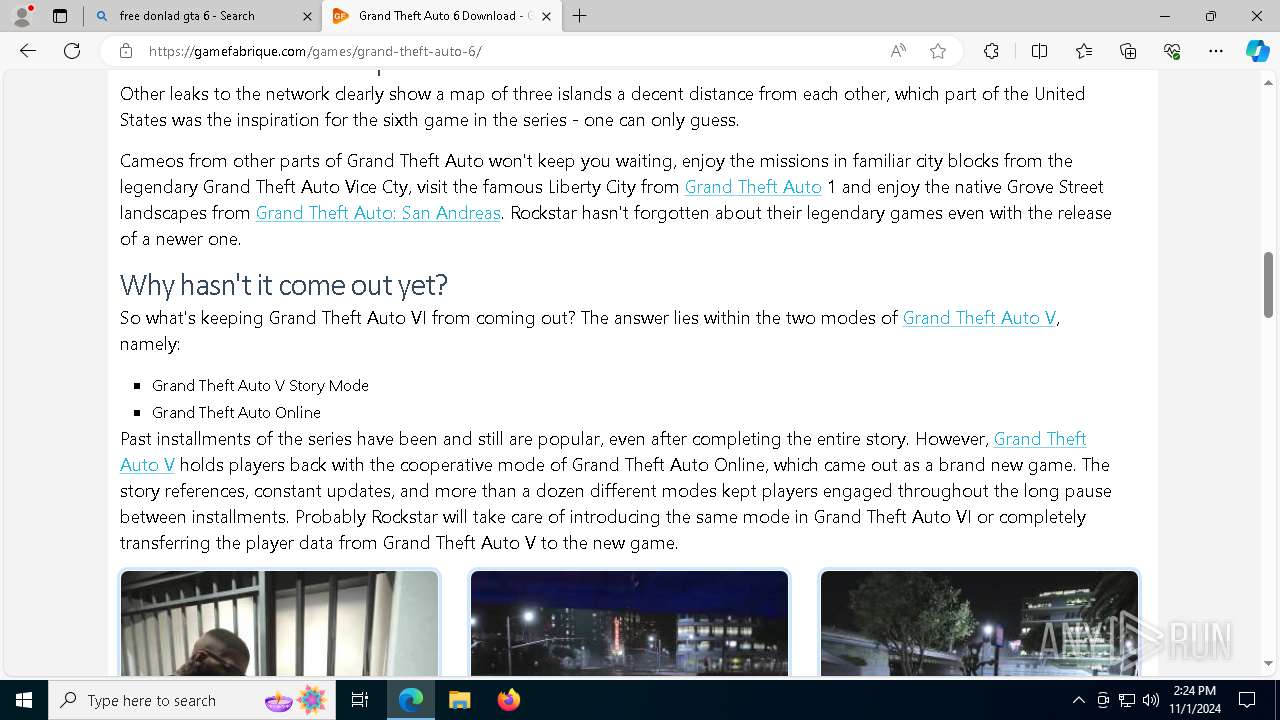The width and height of the screenshot is (1280, 720).
Task: Open the Windows Start menu
Action: coord(24,700)
